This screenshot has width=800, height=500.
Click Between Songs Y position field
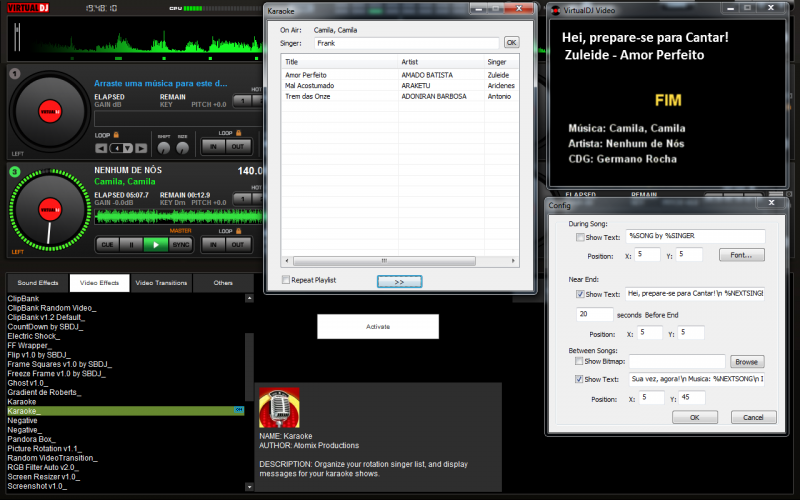692,397
